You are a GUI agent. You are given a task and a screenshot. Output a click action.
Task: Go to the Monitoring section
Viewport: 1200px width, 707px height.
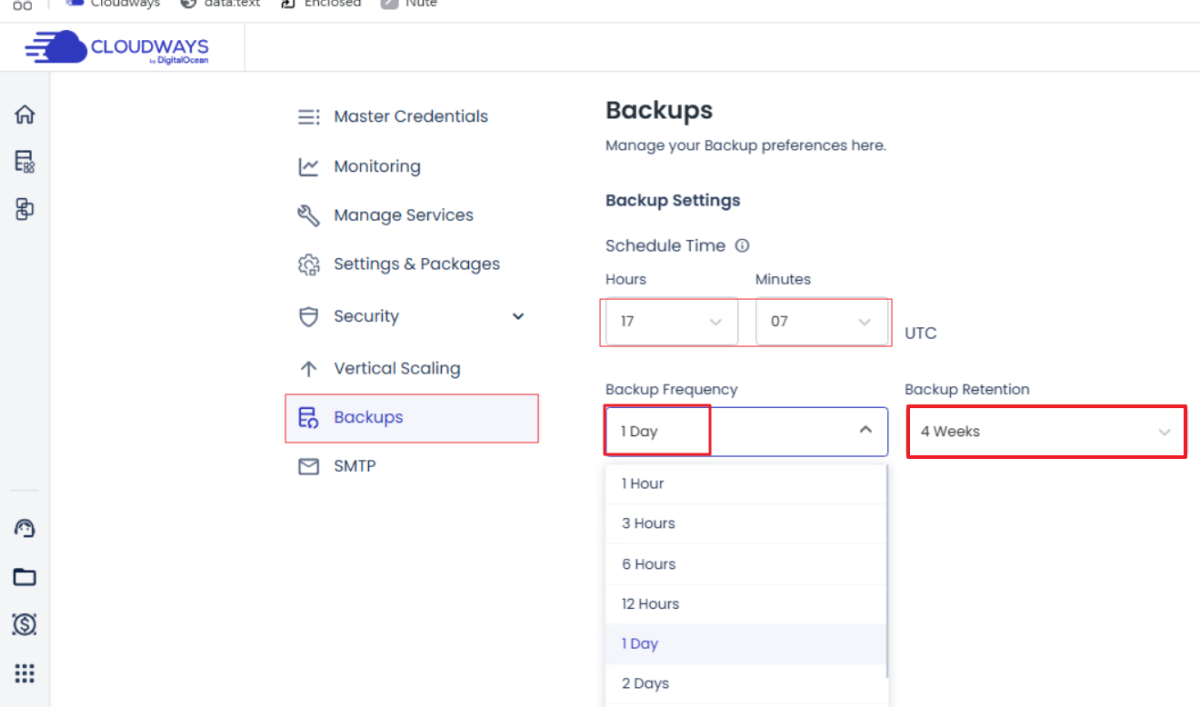coord(376,167)
